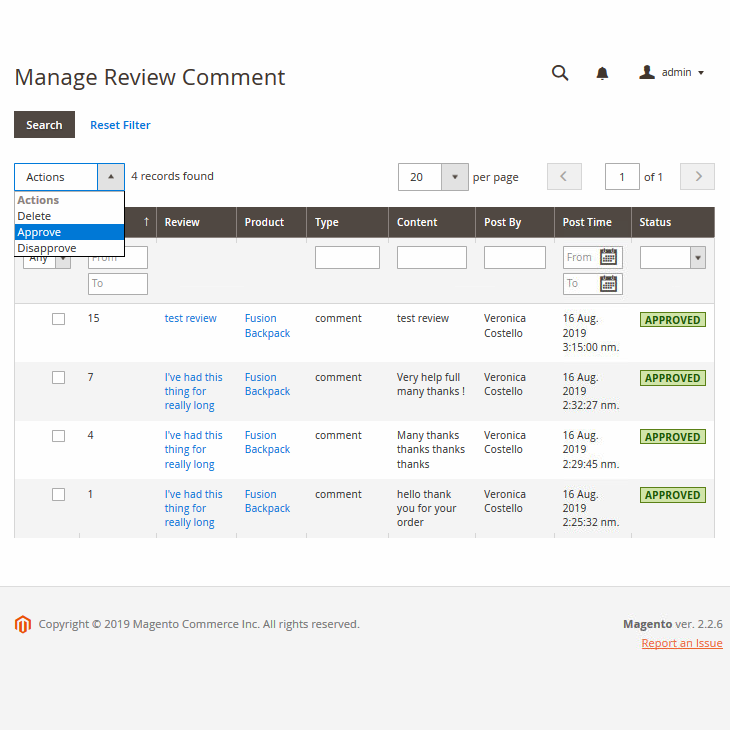Open calendar picker for Post Time To

[608, 284]
